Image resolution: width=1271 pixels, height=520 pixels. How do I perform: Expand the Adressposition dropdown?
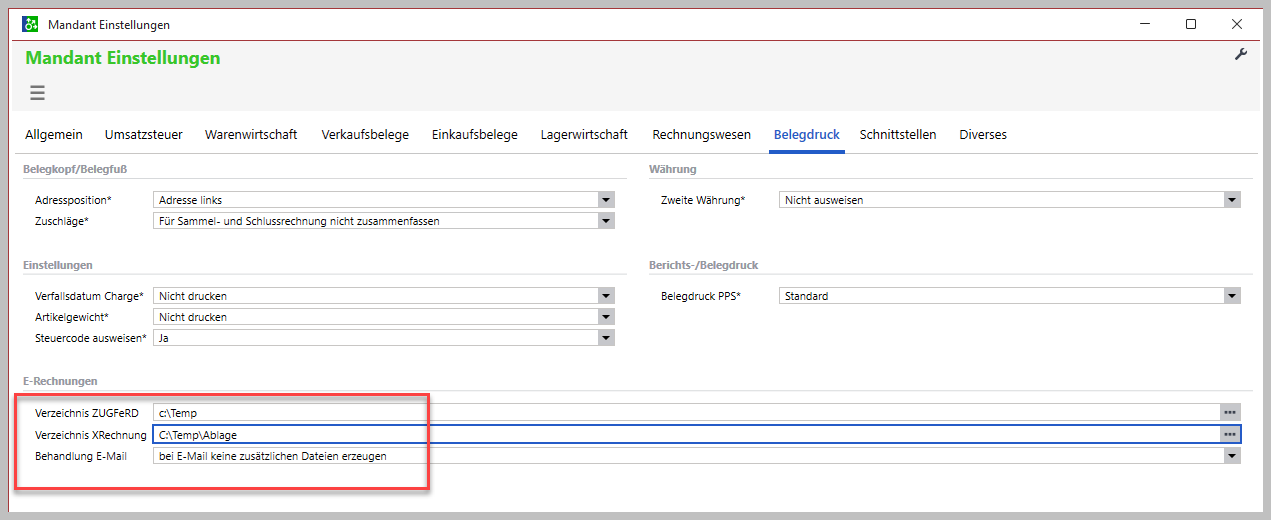pyautogui.click(x=606, y=200)
